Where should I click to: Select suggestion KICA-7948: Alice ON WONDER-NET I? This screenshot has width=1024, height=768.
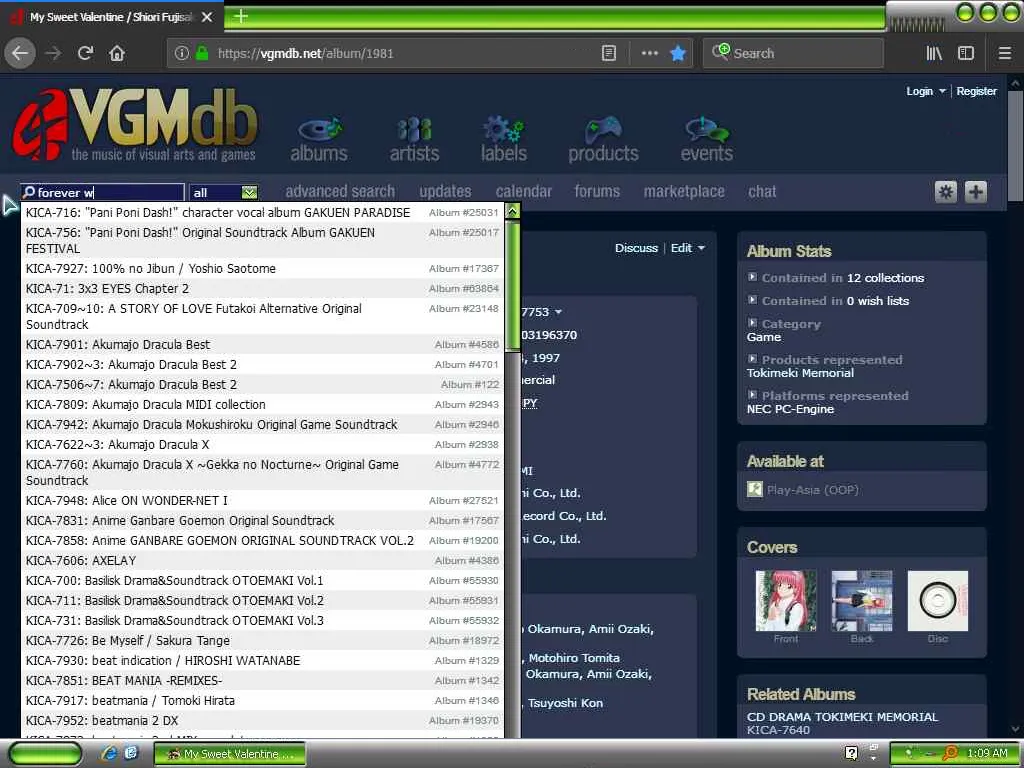[x=263, y=500]
